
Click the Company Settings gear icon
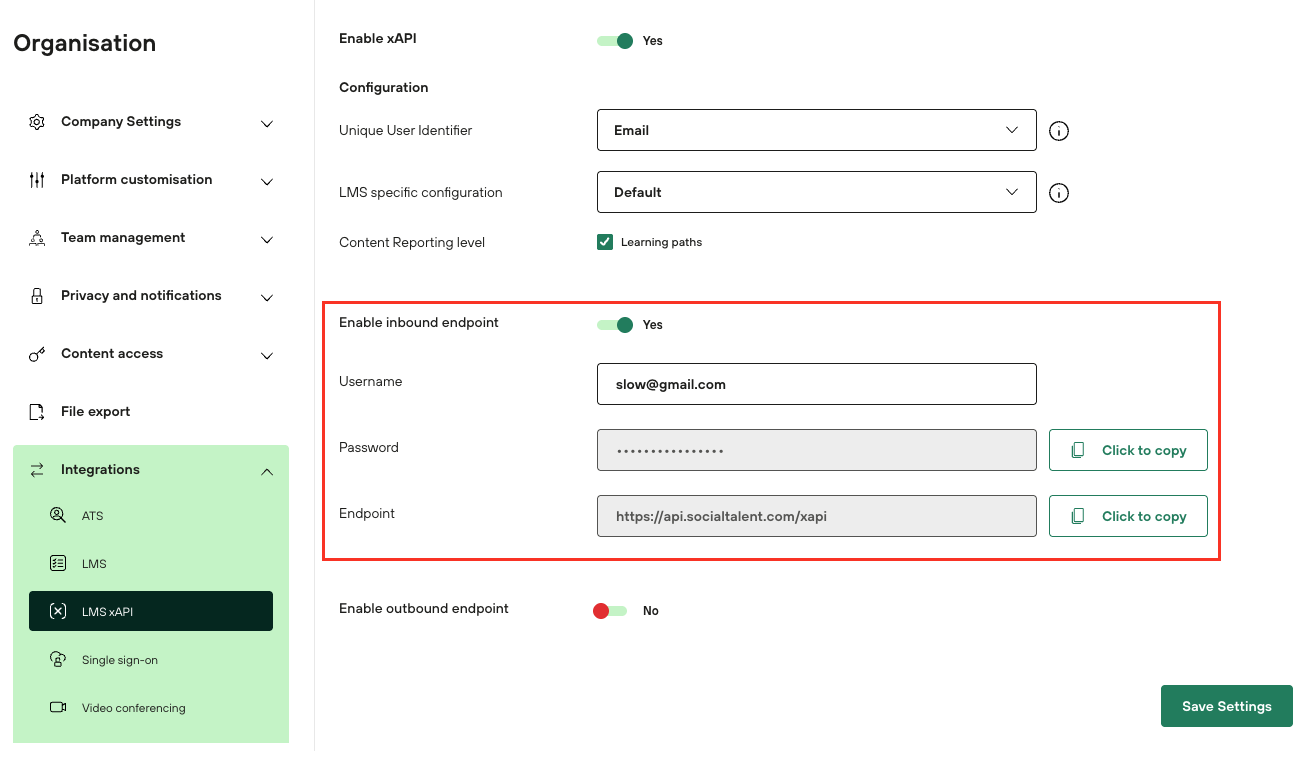coord(37,122)
